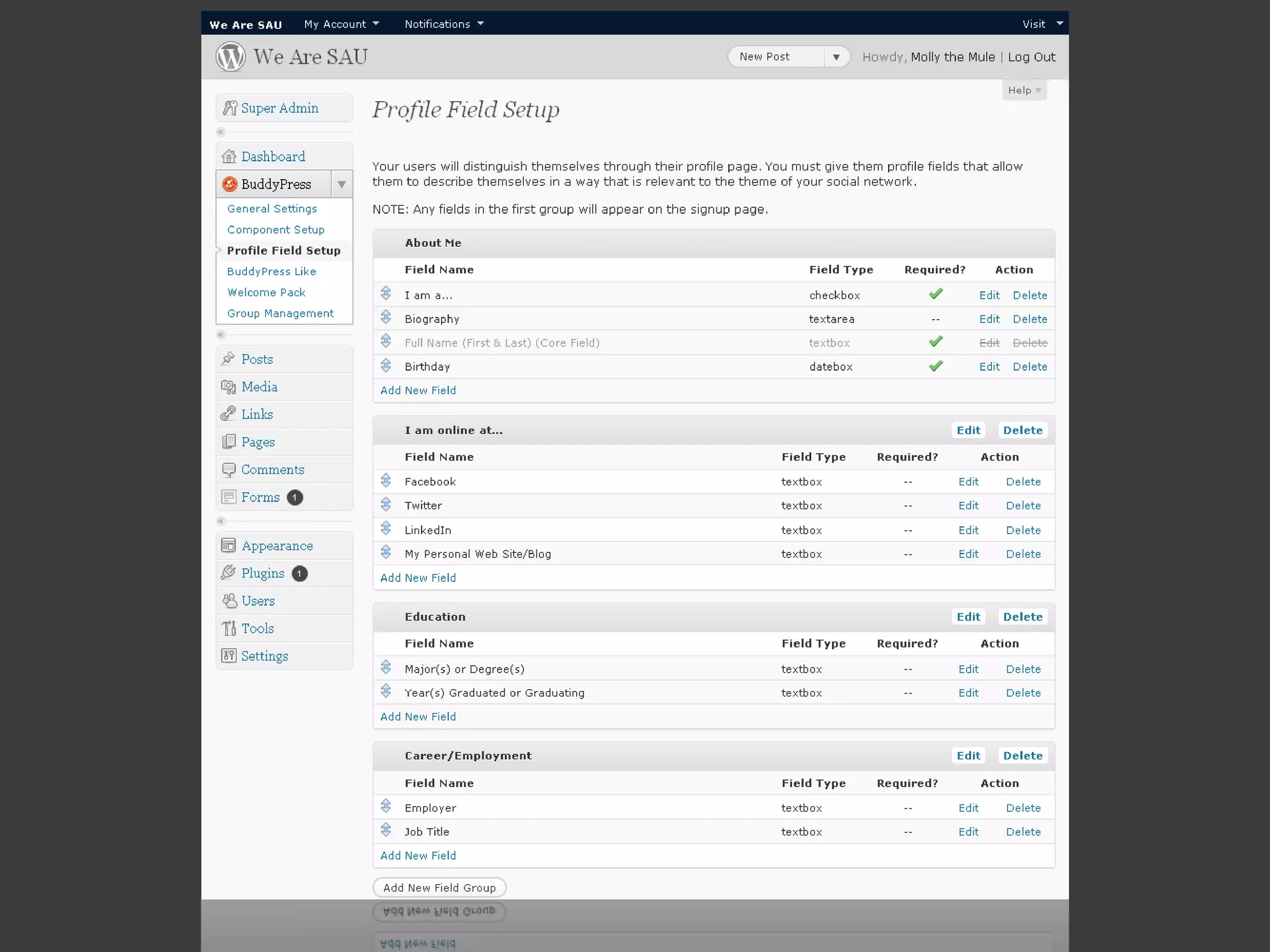Click the Posts pushpin icon

point(228,359)
